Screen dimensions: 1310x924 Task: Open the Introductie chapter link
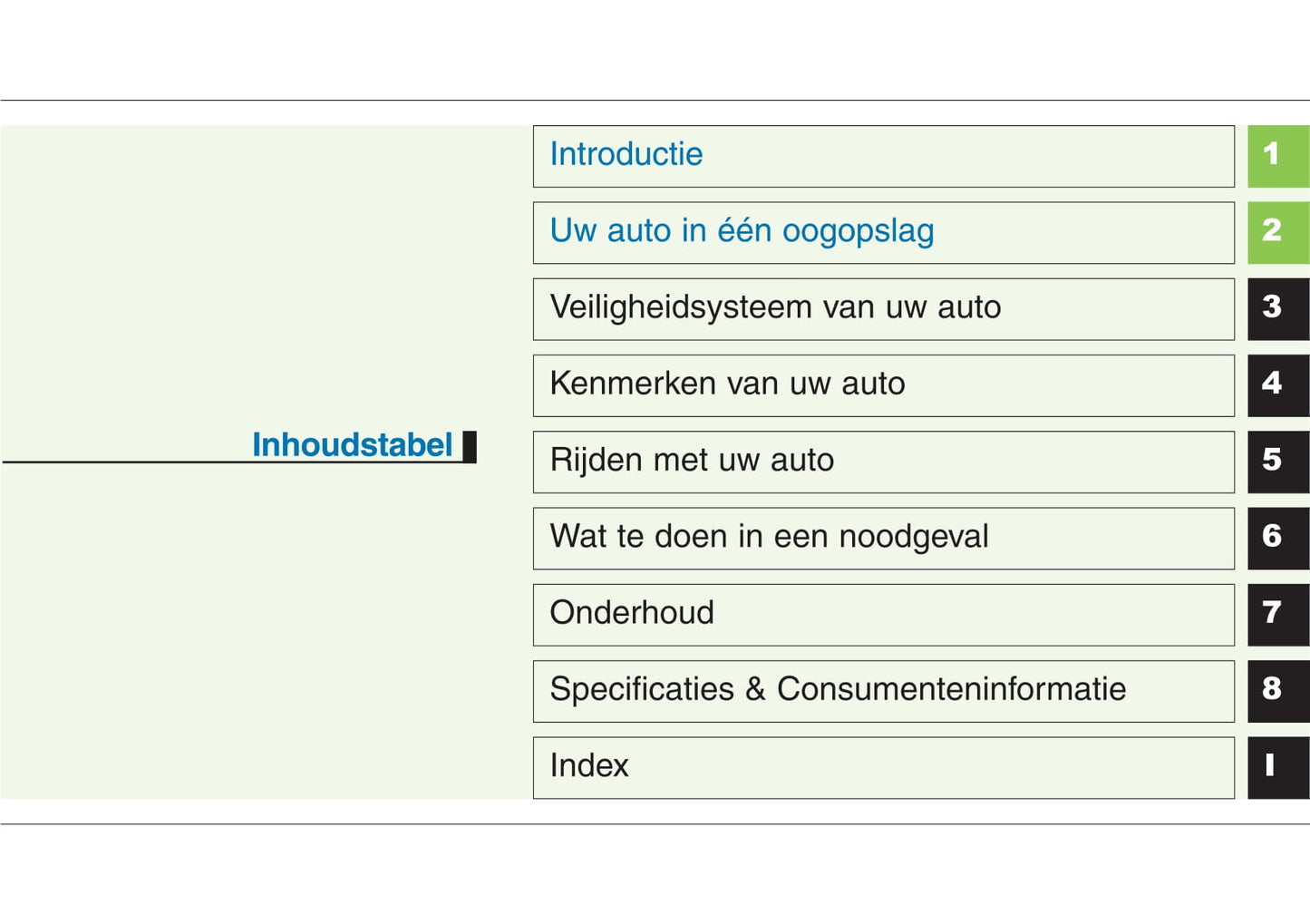click(x=626, y=155)
